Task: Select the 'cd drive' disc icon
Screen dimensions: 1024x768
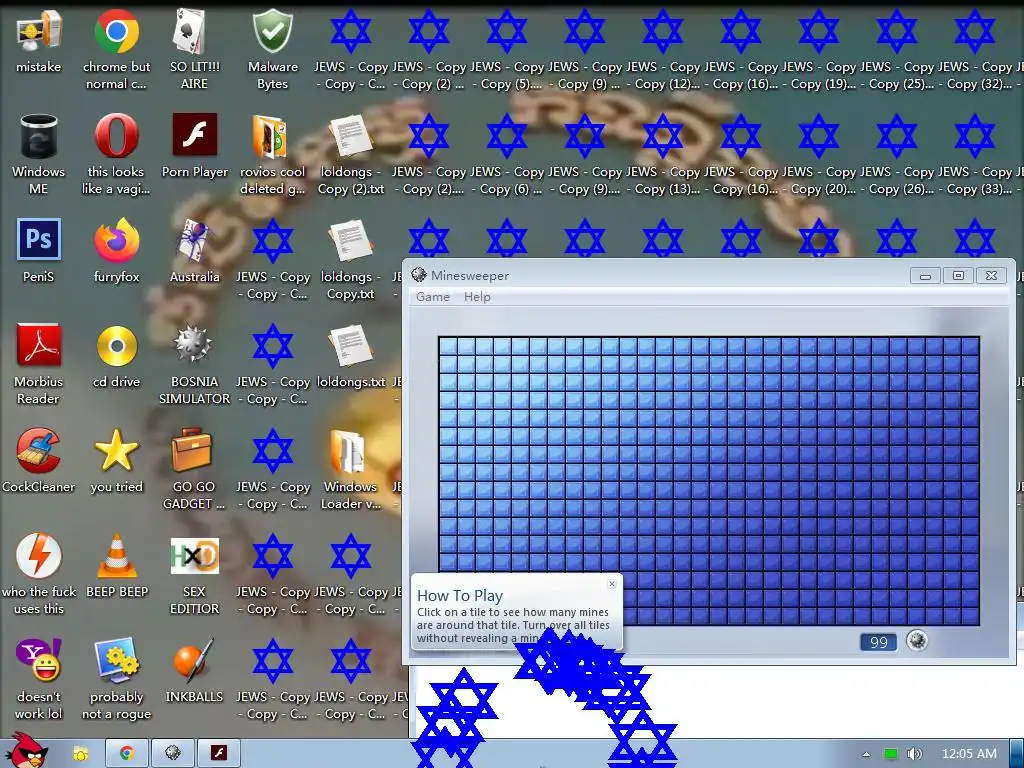Action: click(x=116, y=356)
